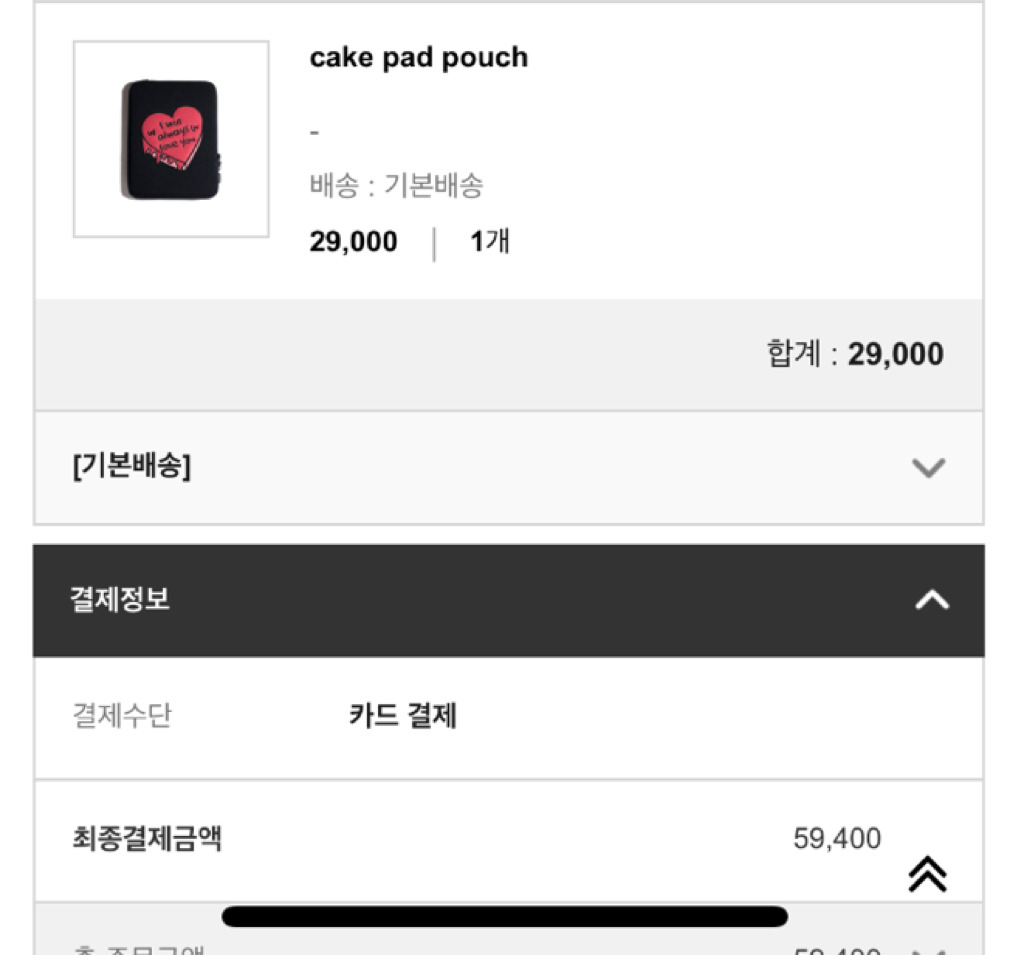Image resolution: width=1024 pixels, height=955 pixels.
Task: Tap the scroll-to-top double chevron icon
Action: click(x=927, y=873)
